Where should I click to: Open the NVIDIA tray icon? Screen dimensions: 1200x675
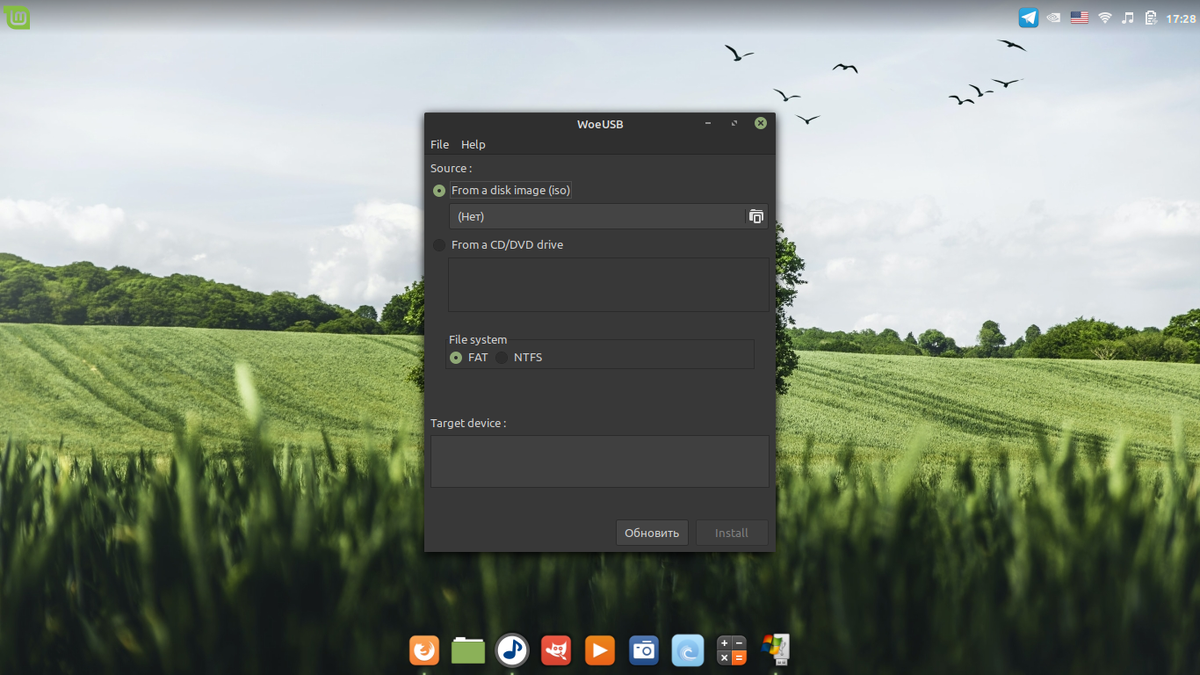click(x=1053, y=18)
